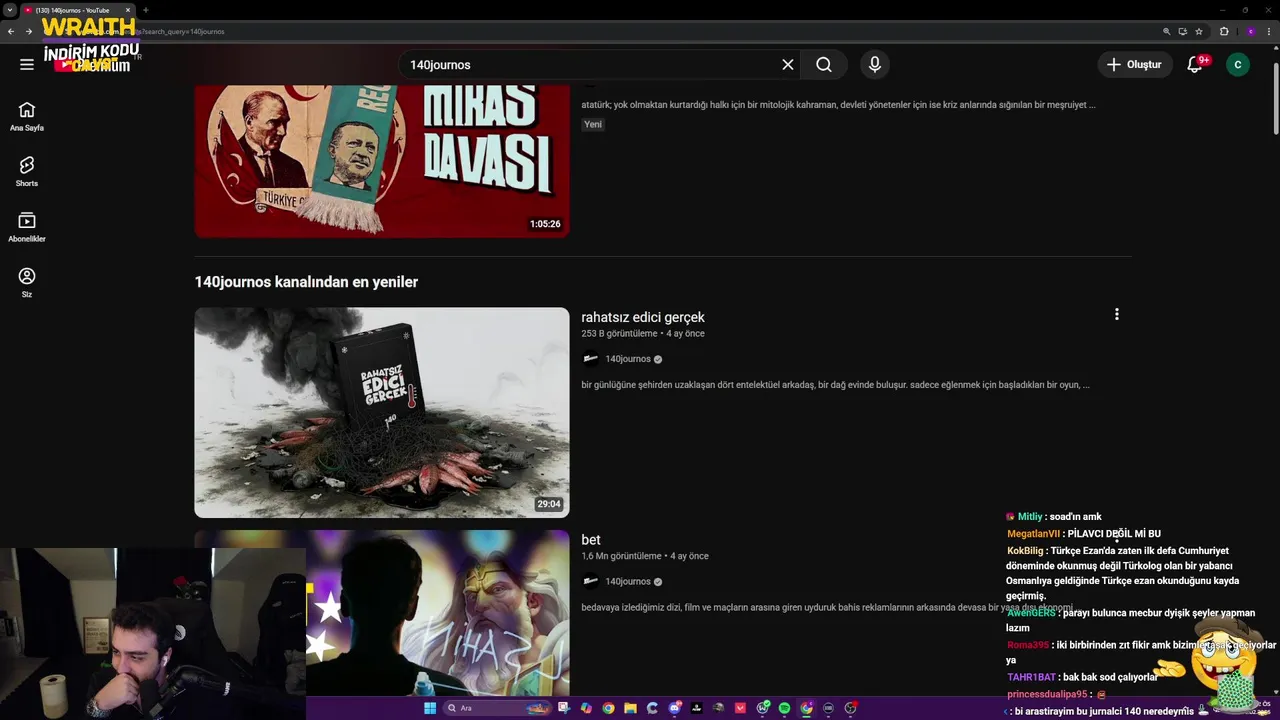Click the 140journos kanalından en yeniler heading
The width and height of the screenshot is (1280, 720).
tap(306, 282)
